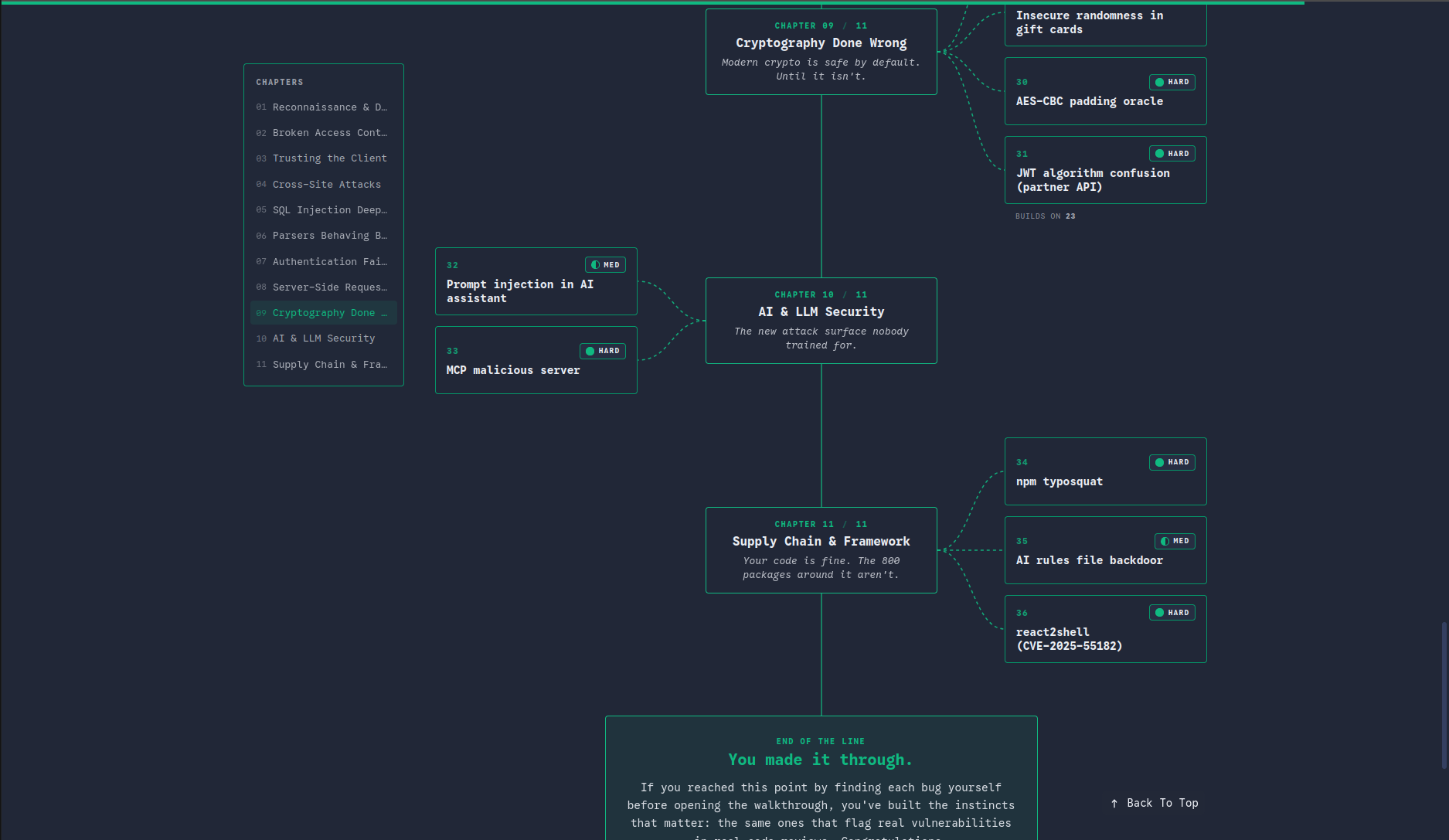Open chapter 02 Broken Access Control entry
Image resolution: width=1449 pixels, height=840 pixels.
323,133
